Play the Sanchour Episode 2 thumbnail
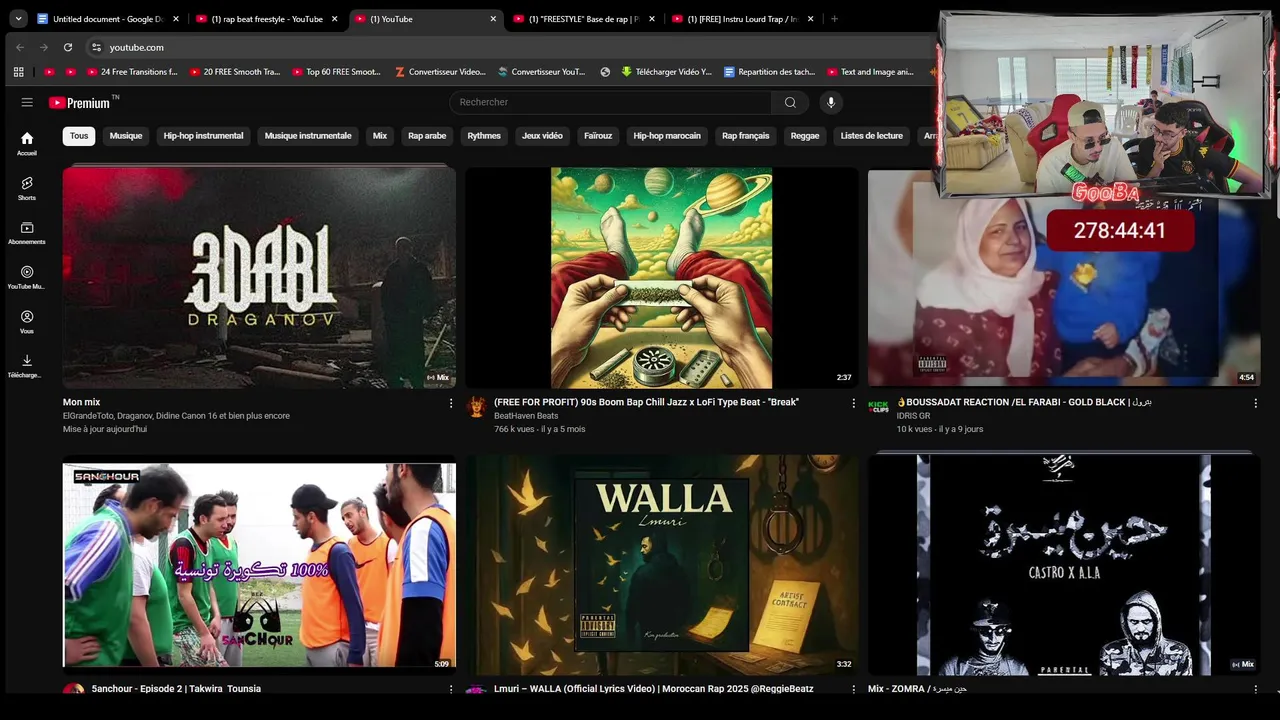 pos(259,565)
